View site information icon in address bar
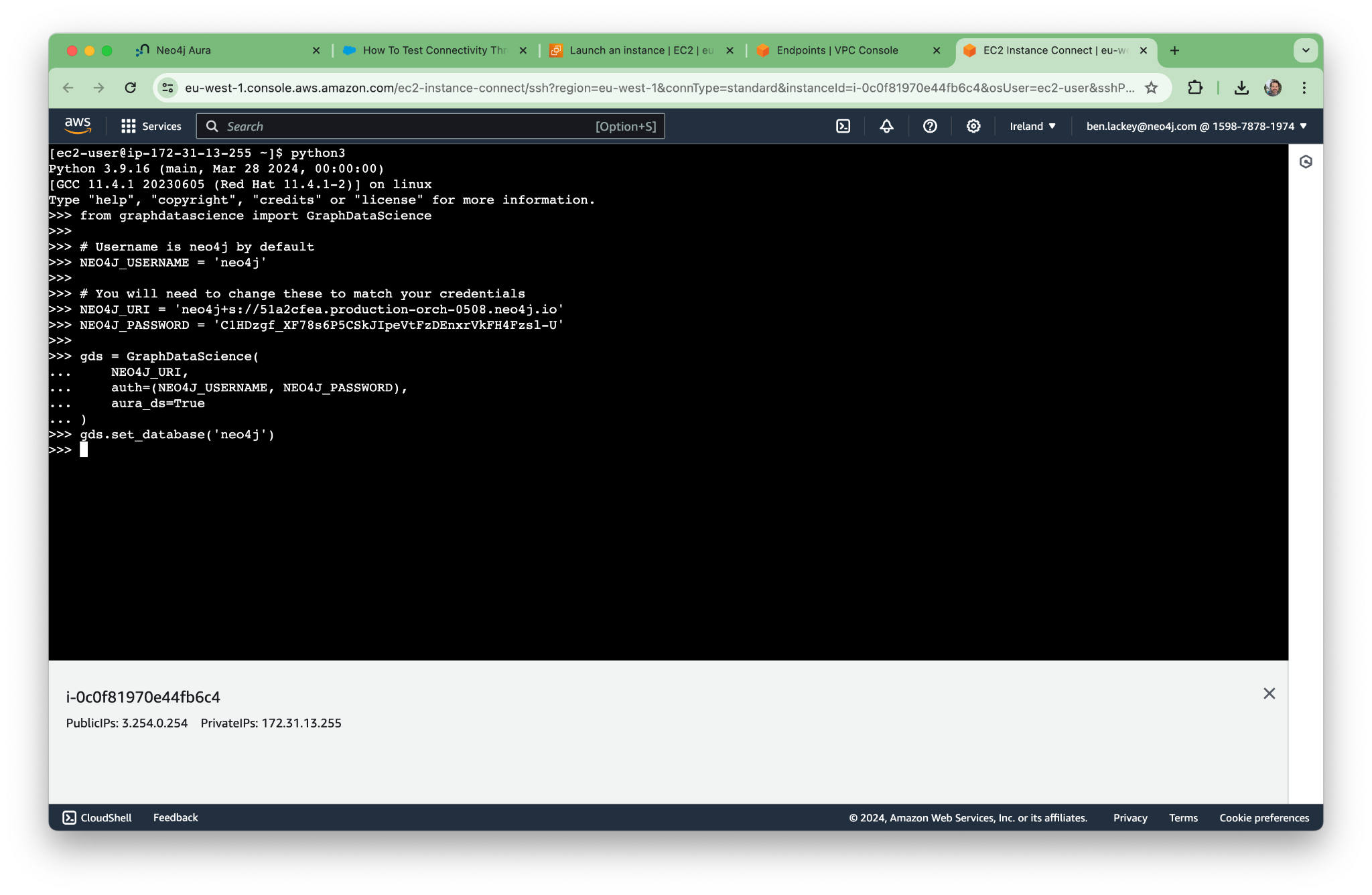Image resolution: width=1372 pixels, height=895 pixels. (168, 88)
